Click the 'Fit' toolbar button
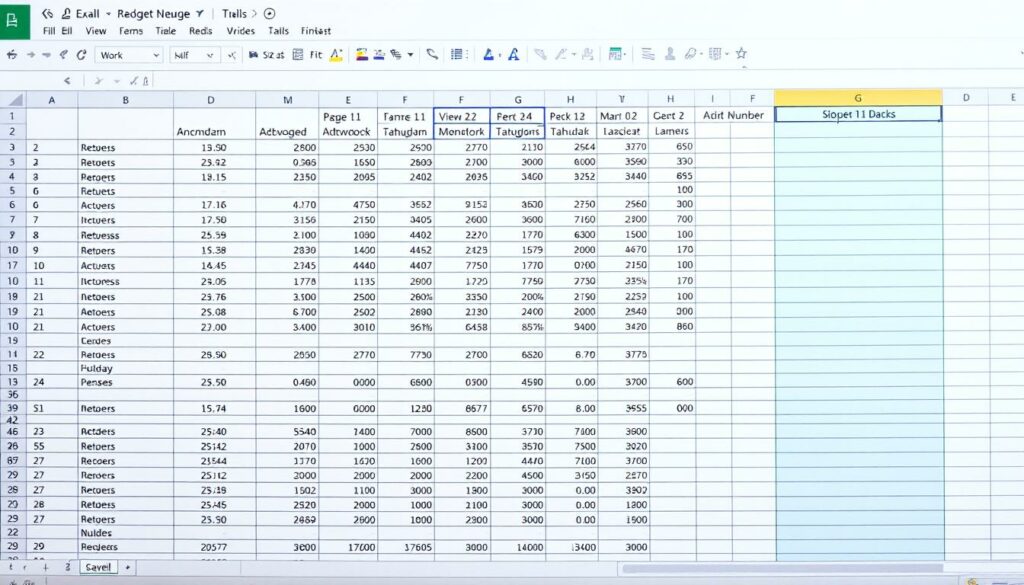The image size is (1024, 585). tap(316, 55)
